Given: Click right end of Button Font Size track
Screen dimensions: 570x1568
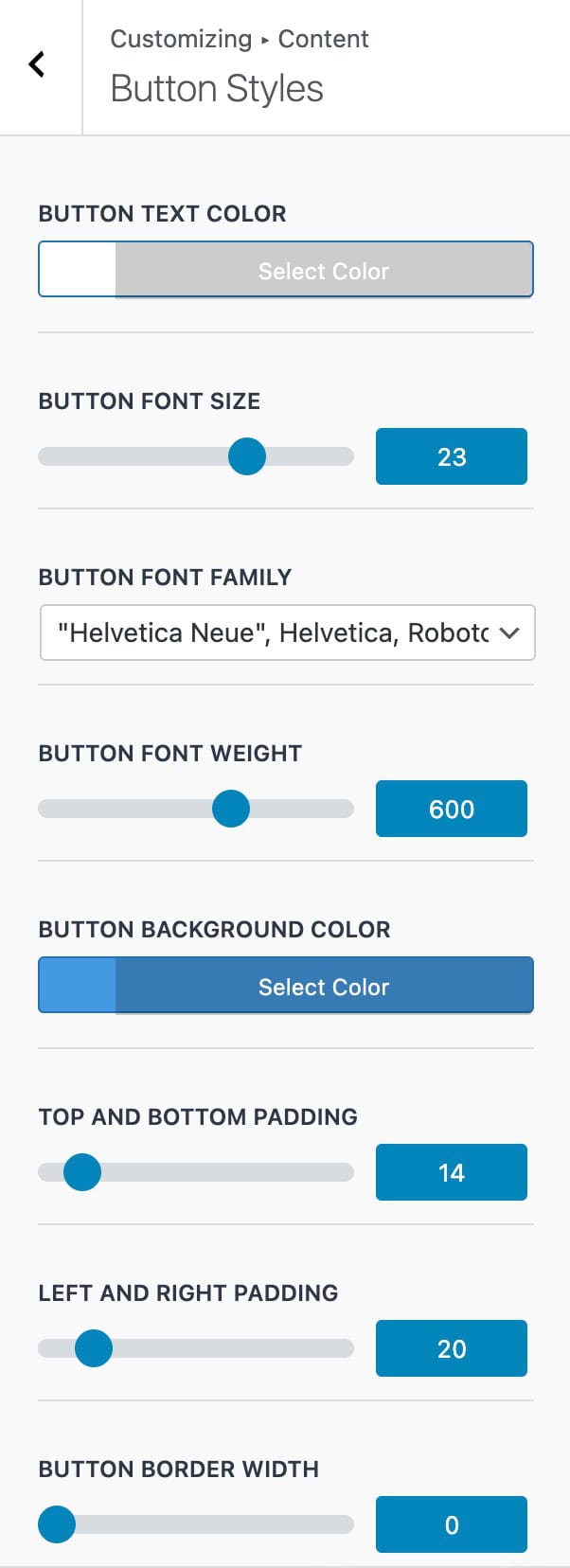Looking at the screenshot, I should click(x=346, y=456).
